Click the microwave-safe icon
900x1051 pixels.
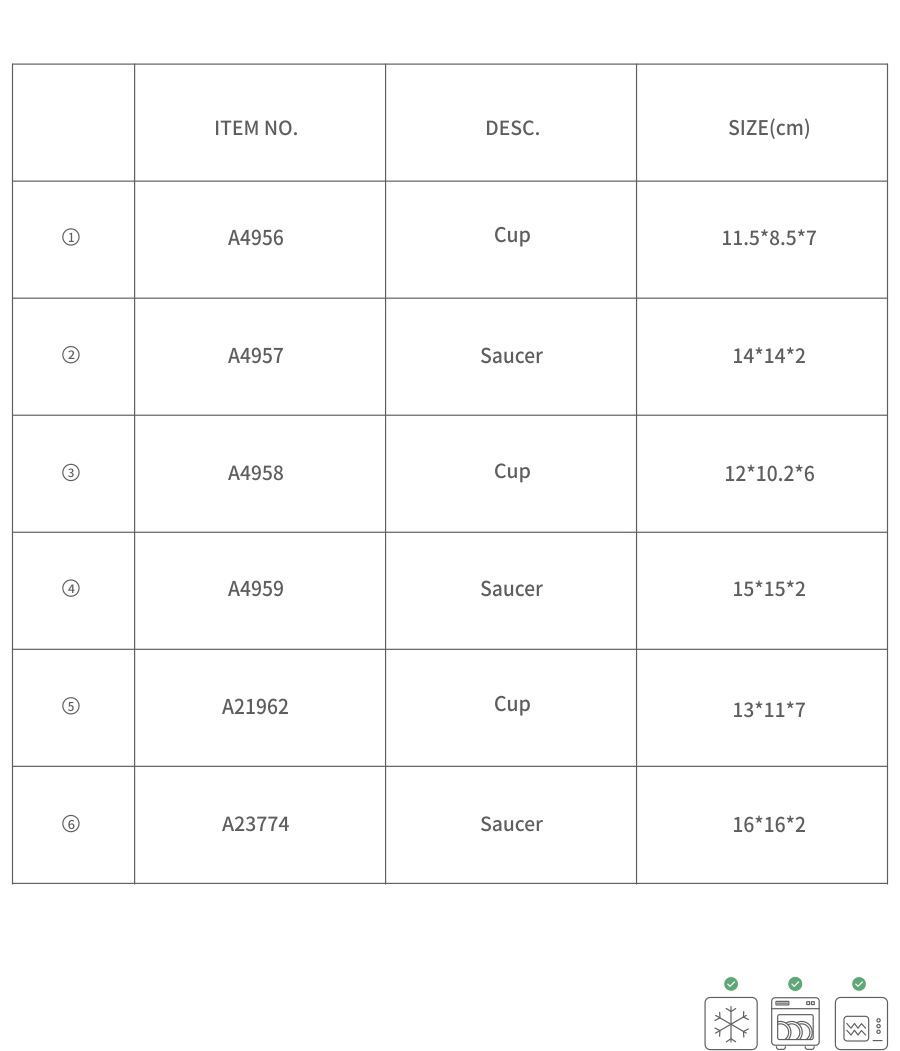tap(861, 1023)
